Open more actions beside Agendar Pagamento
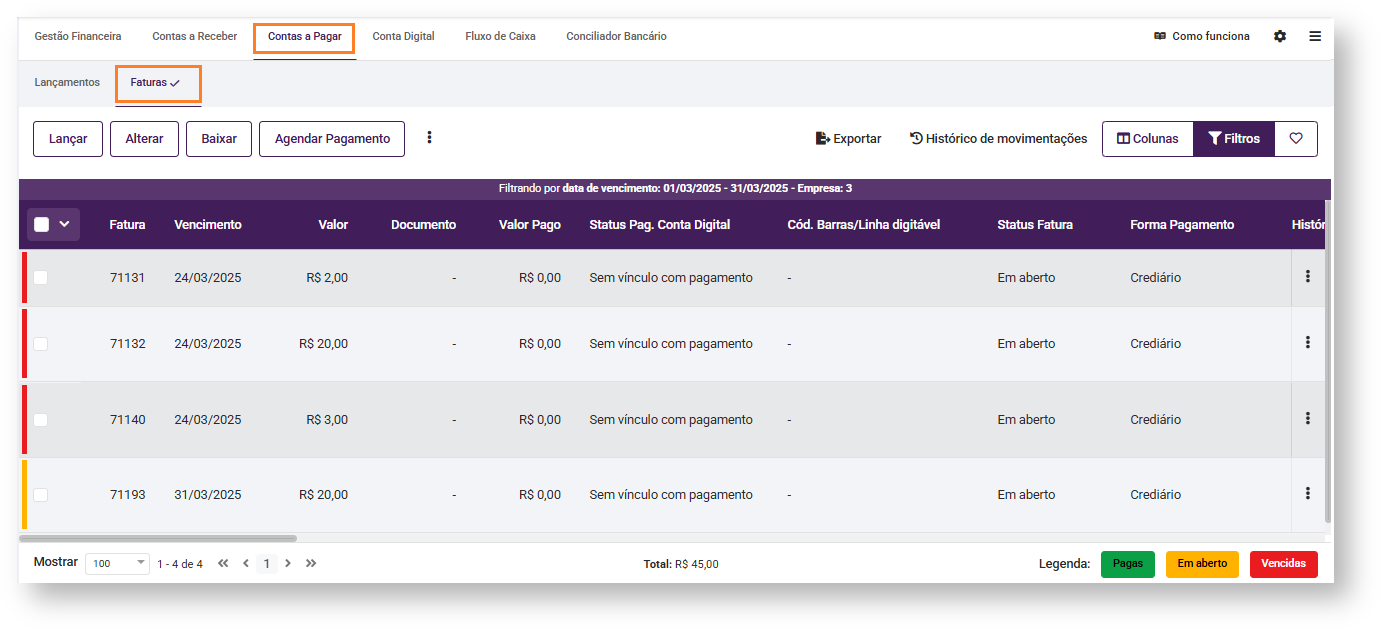Viewport: 1382px width, 631px height. [430, 138]
